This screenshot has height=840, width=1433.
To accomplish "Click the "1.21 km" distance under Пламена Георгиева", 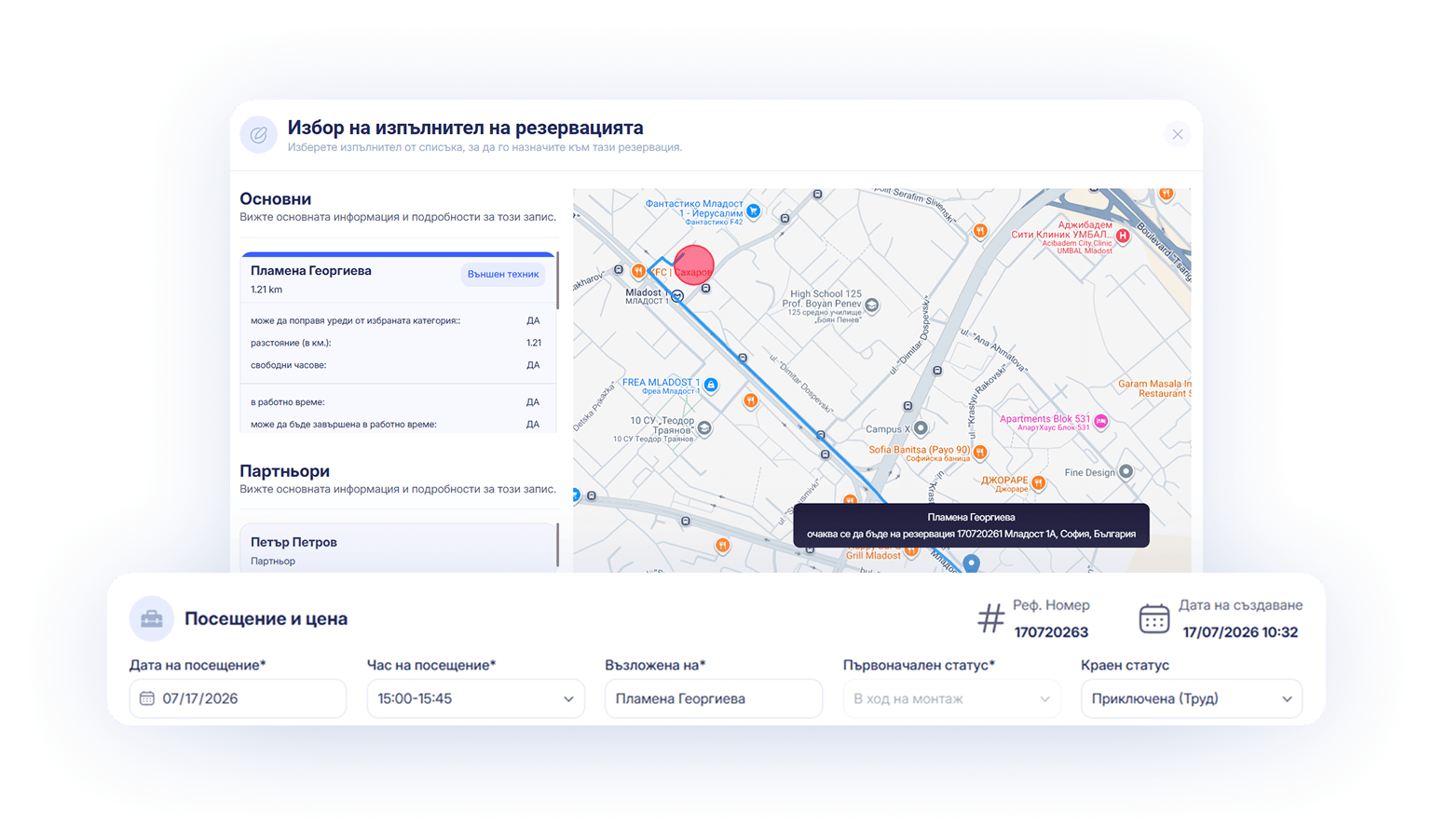I will click(x=266, y=290).
